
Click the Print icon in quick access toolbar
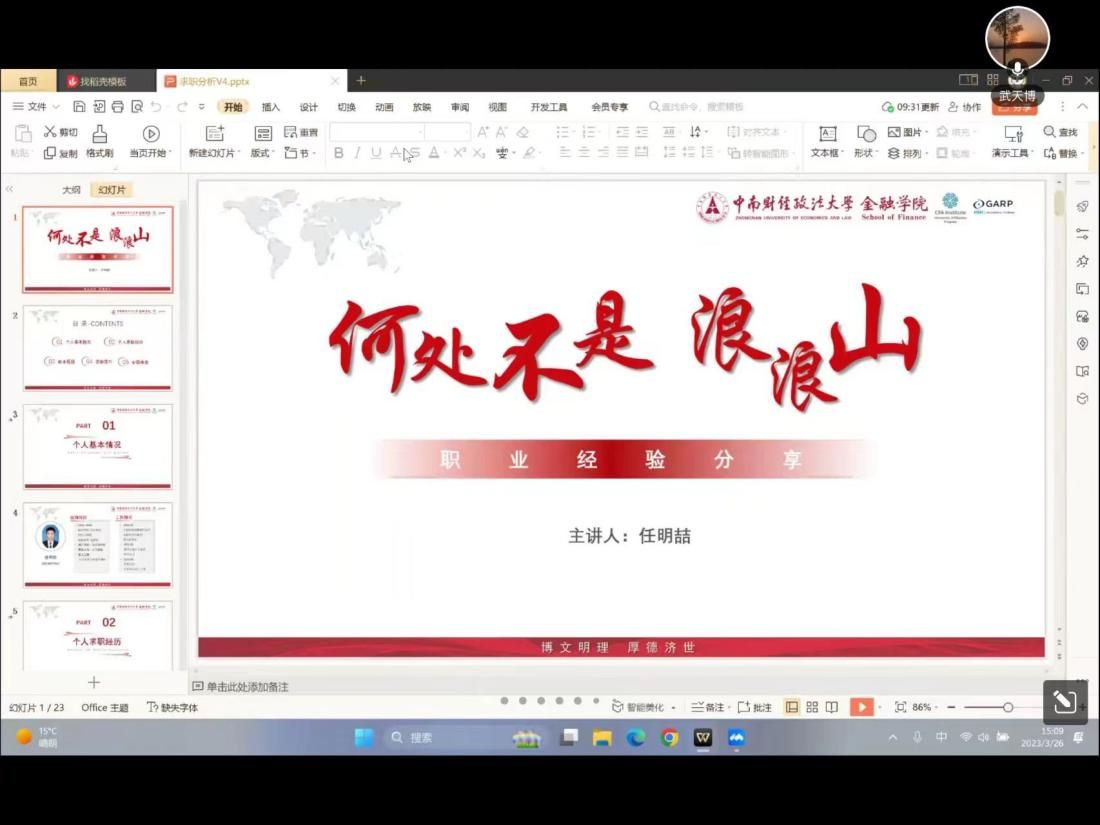coord(118,107)
